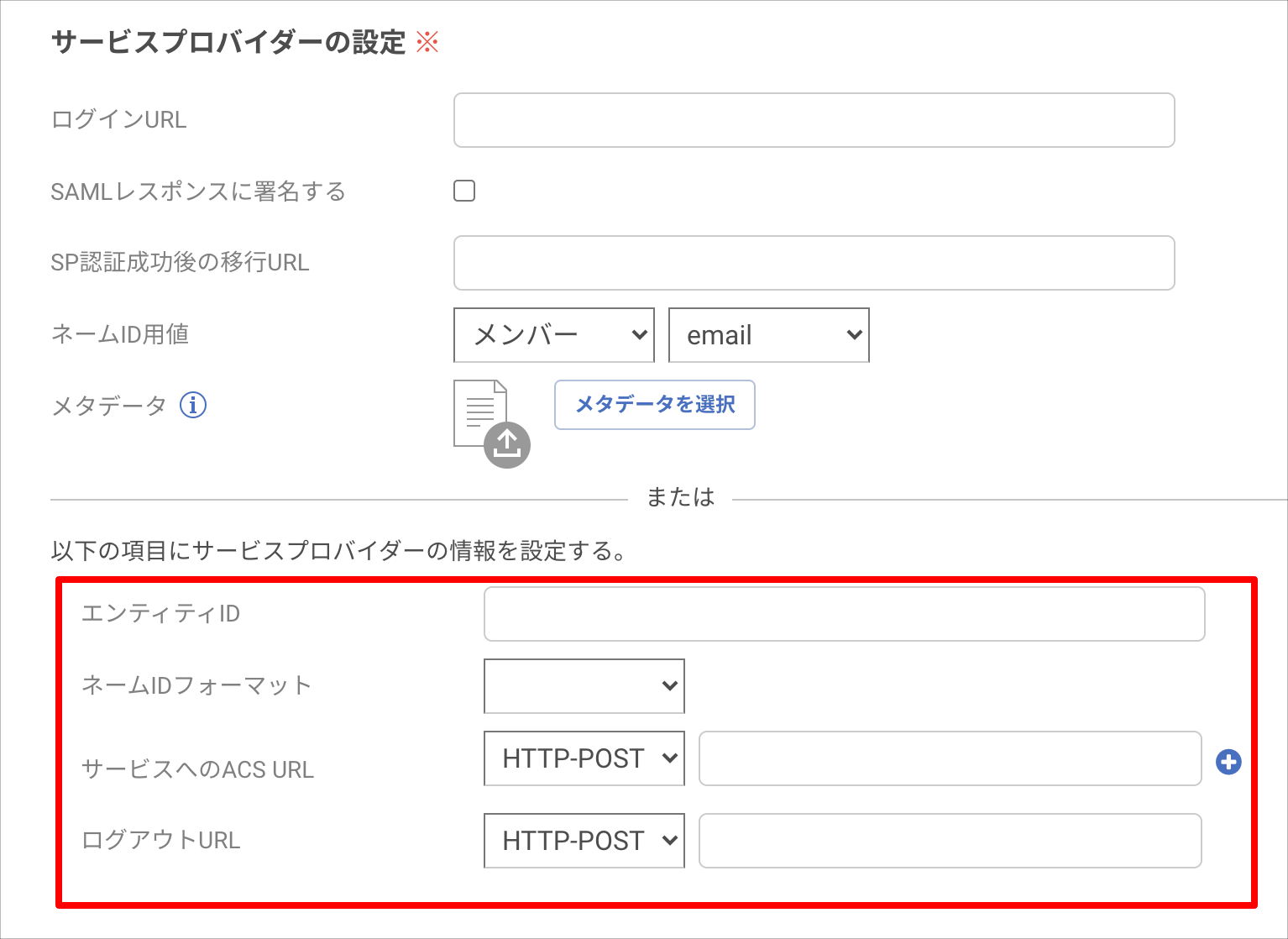Focus the ログインURL input field
This screenshot has height=939, width=1288.
814,120
